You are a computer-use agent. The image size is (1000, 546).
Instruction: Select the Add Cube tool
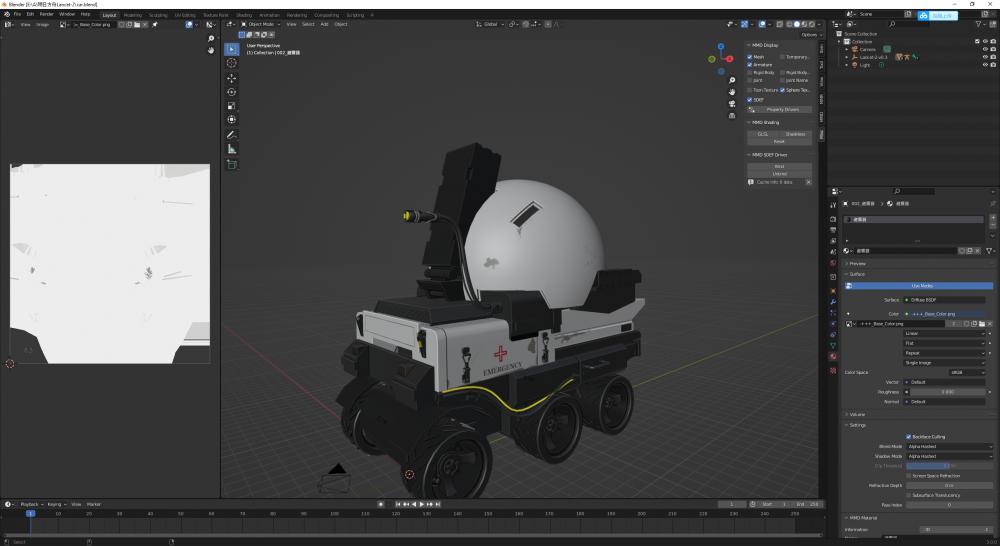(x=232, y=165)
